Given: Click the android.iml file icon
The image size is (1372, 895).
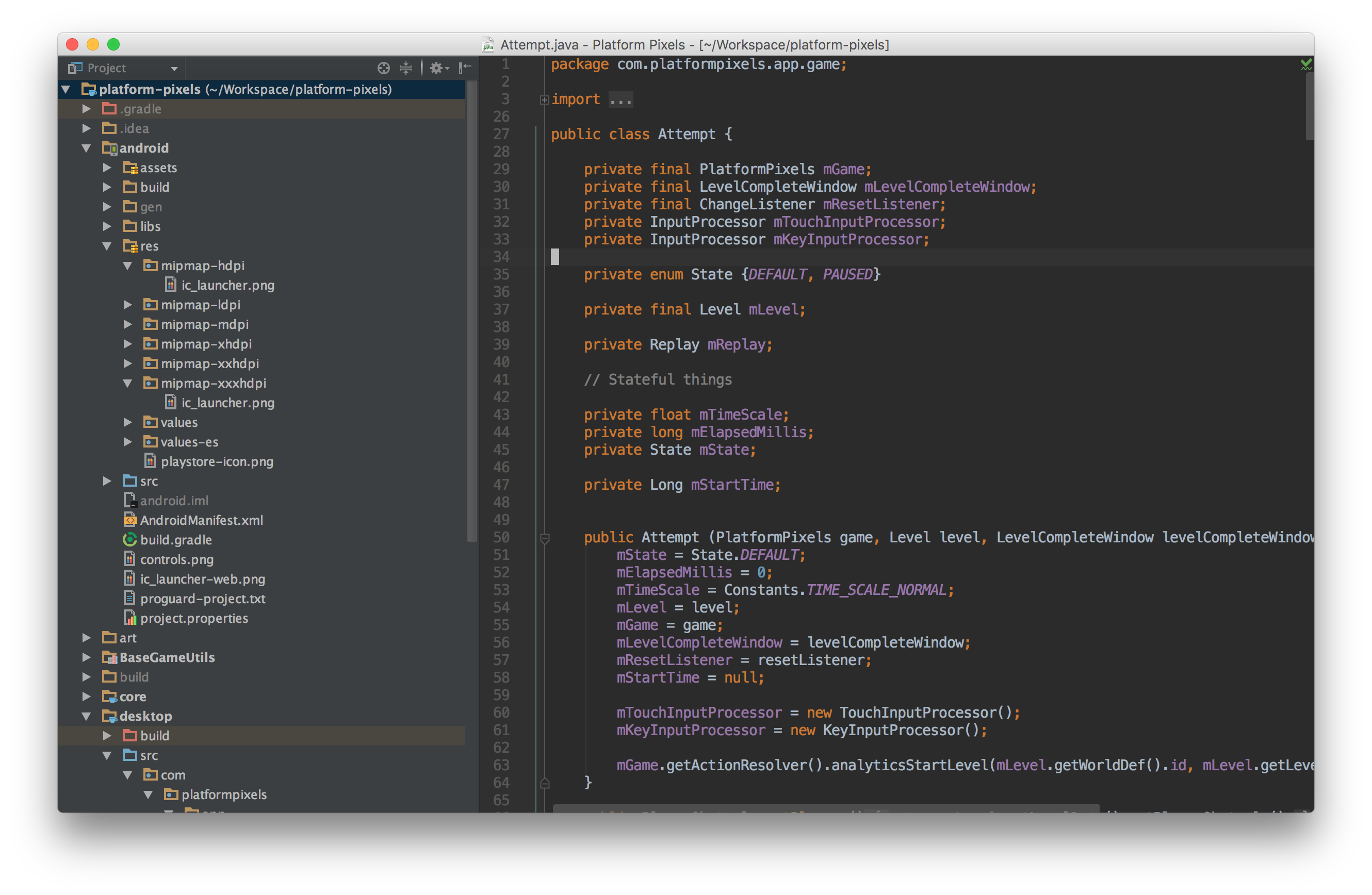Looking at the screenshot, I should click(129, 501).
